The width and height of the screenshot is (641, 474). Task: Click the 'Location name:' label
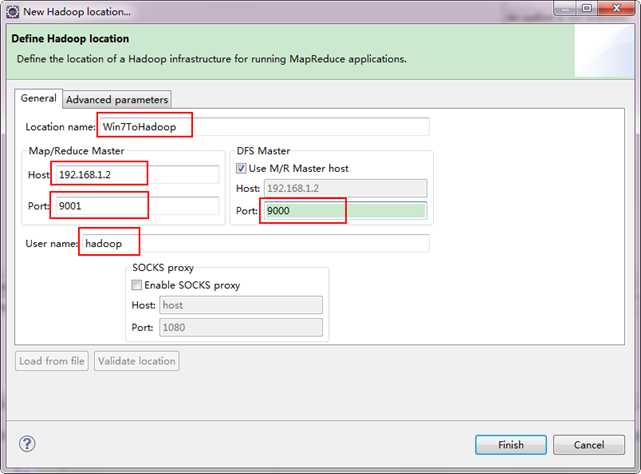(61, 127)
